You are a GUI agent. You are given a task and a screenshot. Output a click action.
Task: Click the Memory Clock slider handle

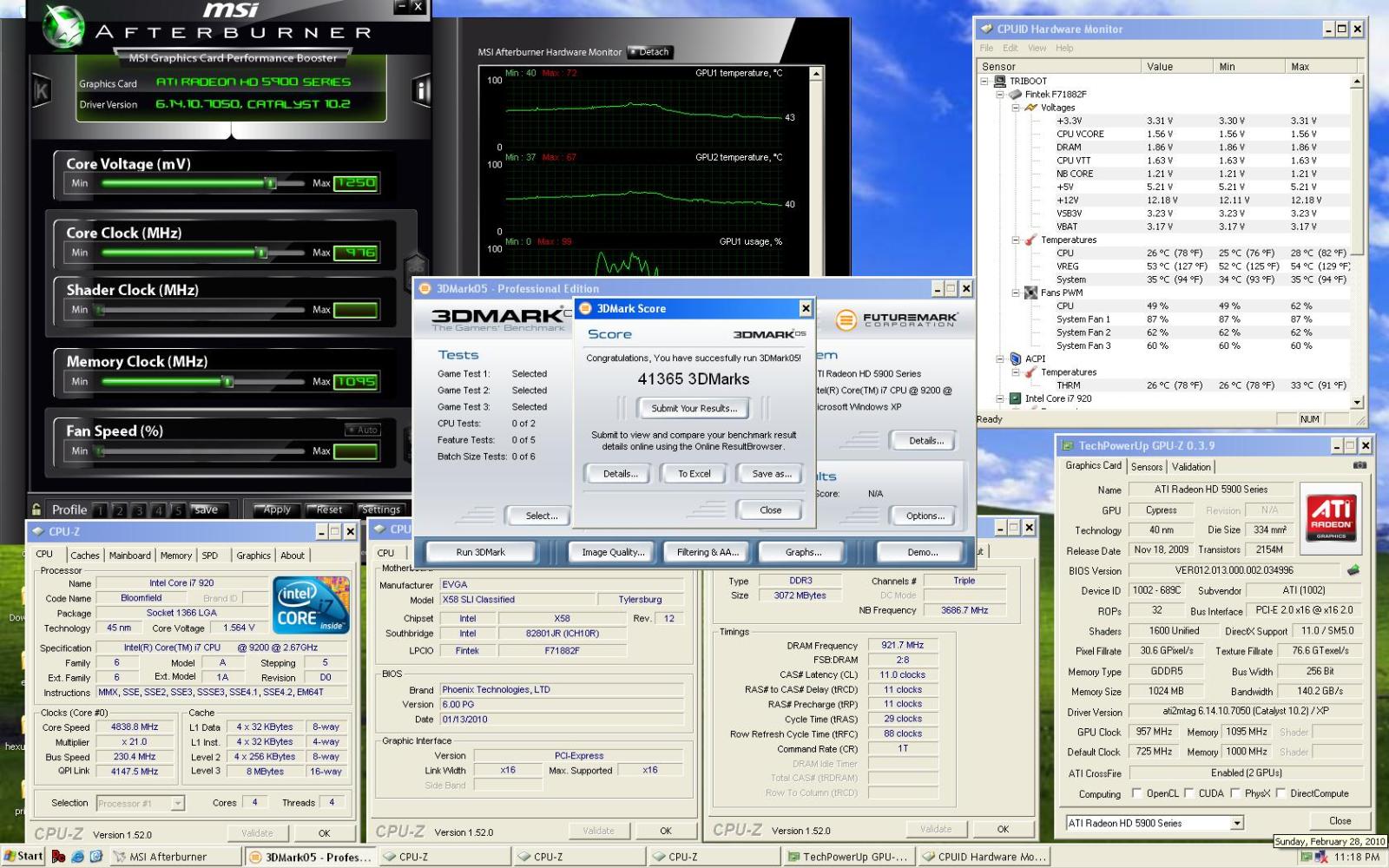coord(227,381)
